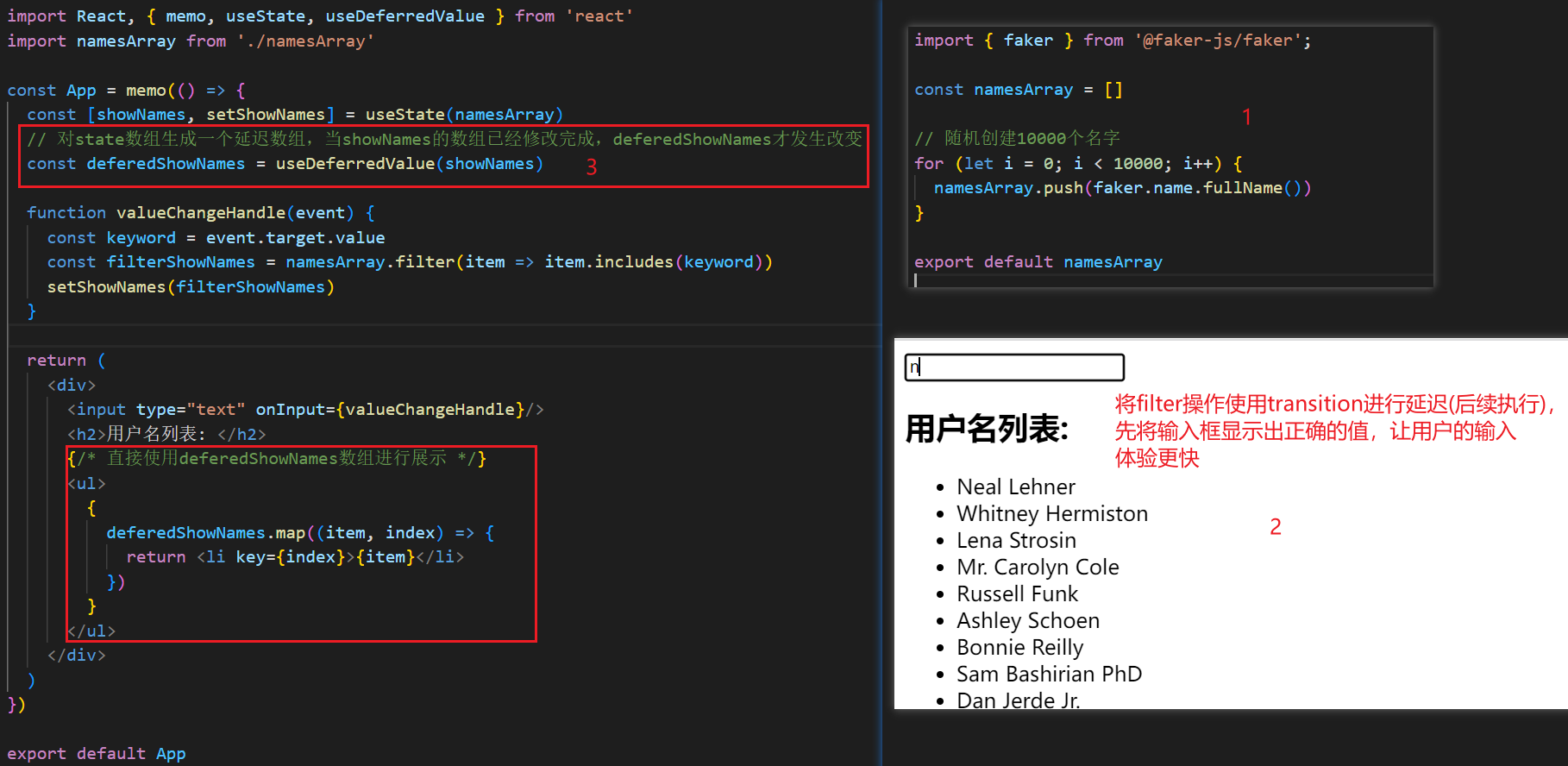
Task: Click the "const keyword = event.target.value" line
Action: click(x=216, y=237)
